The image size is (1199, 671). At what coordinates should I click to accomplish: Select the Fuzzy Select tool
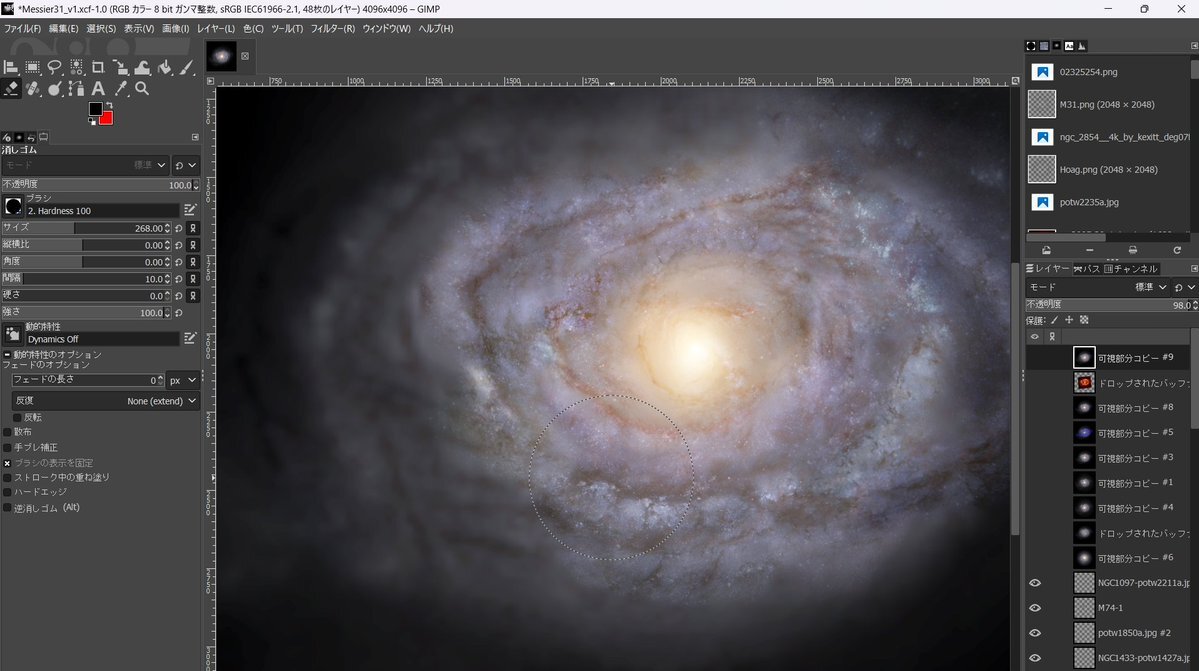(76, 67)
